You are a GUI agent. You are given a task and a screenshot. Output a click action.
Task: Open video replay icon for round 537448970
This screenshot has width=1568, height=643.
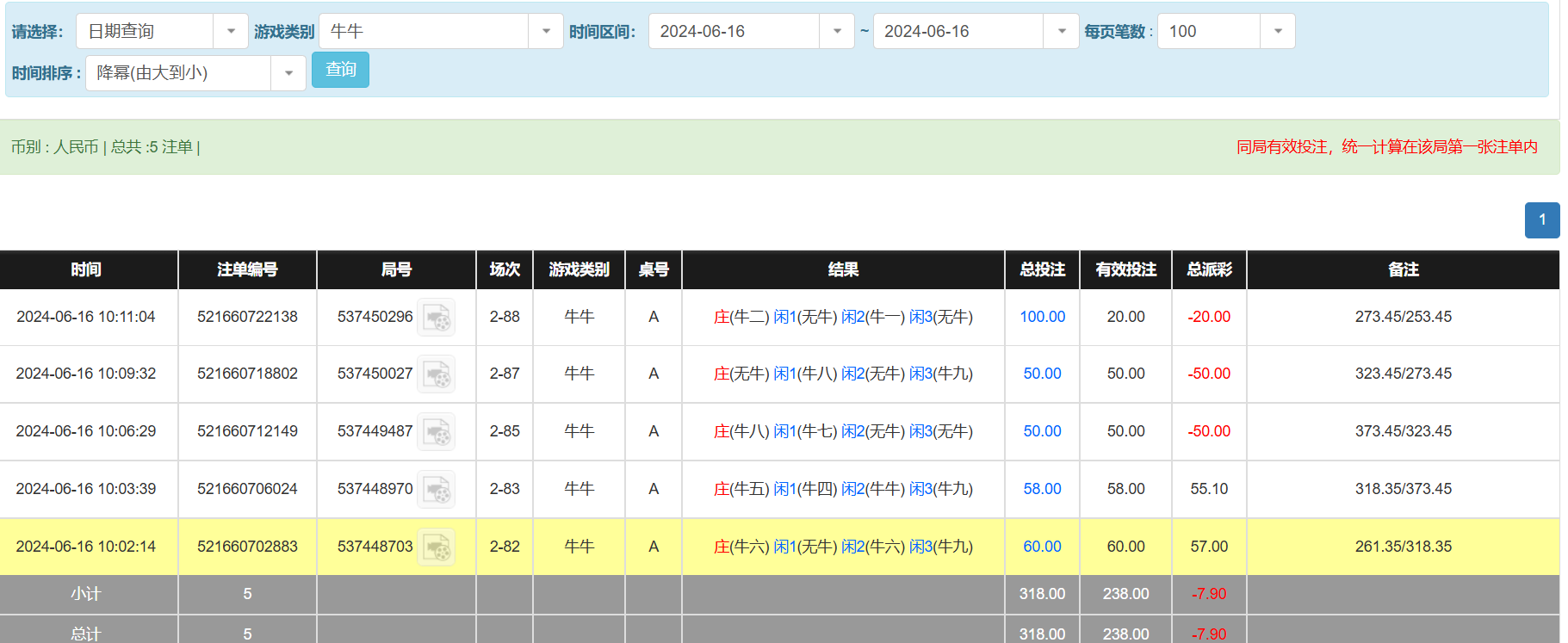(x=437, y=490)
